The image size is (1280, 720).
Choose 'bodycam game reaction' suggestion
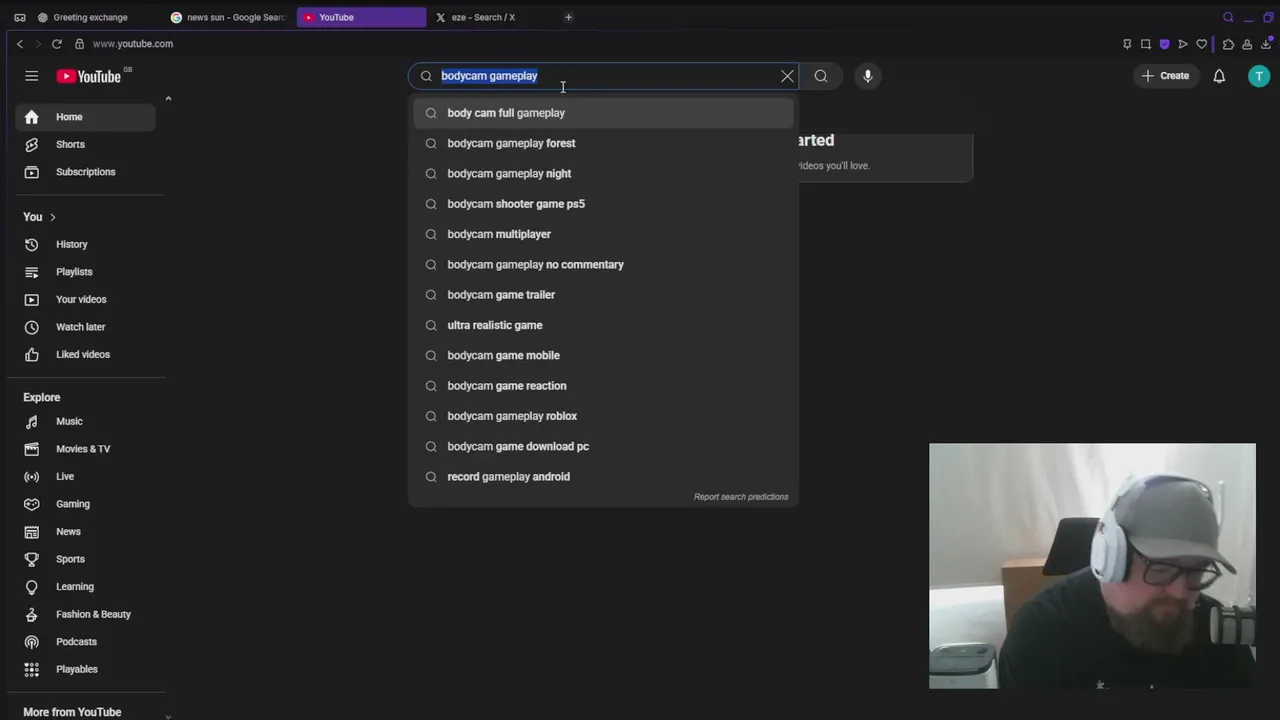[603, 386]
